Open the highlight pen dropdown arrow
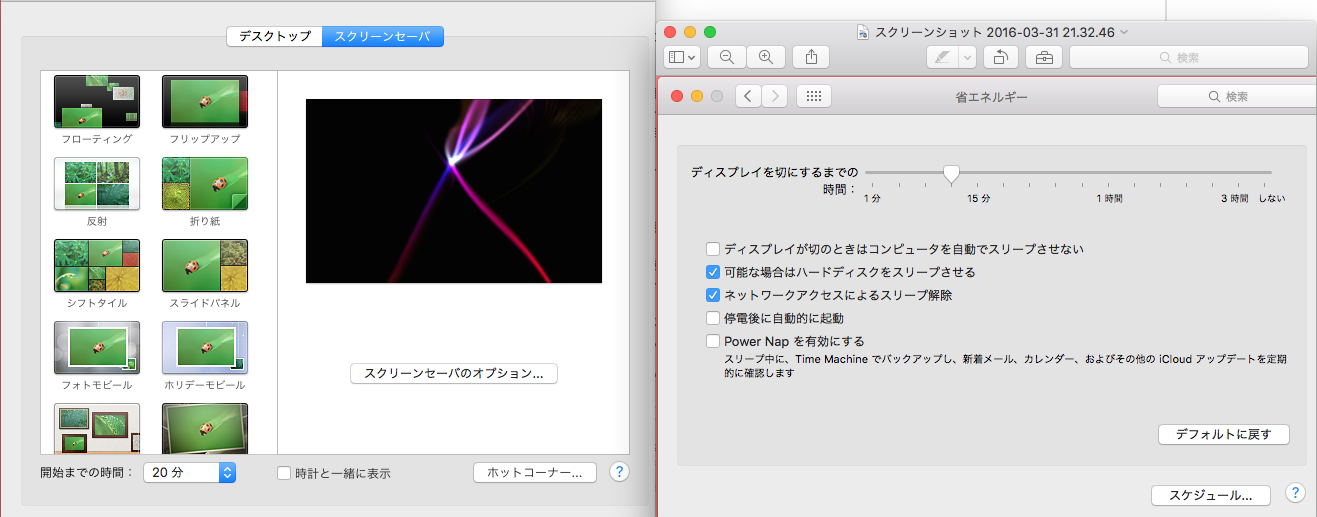Viewport: 1317px width, 517px height. (x=967, y=58)
